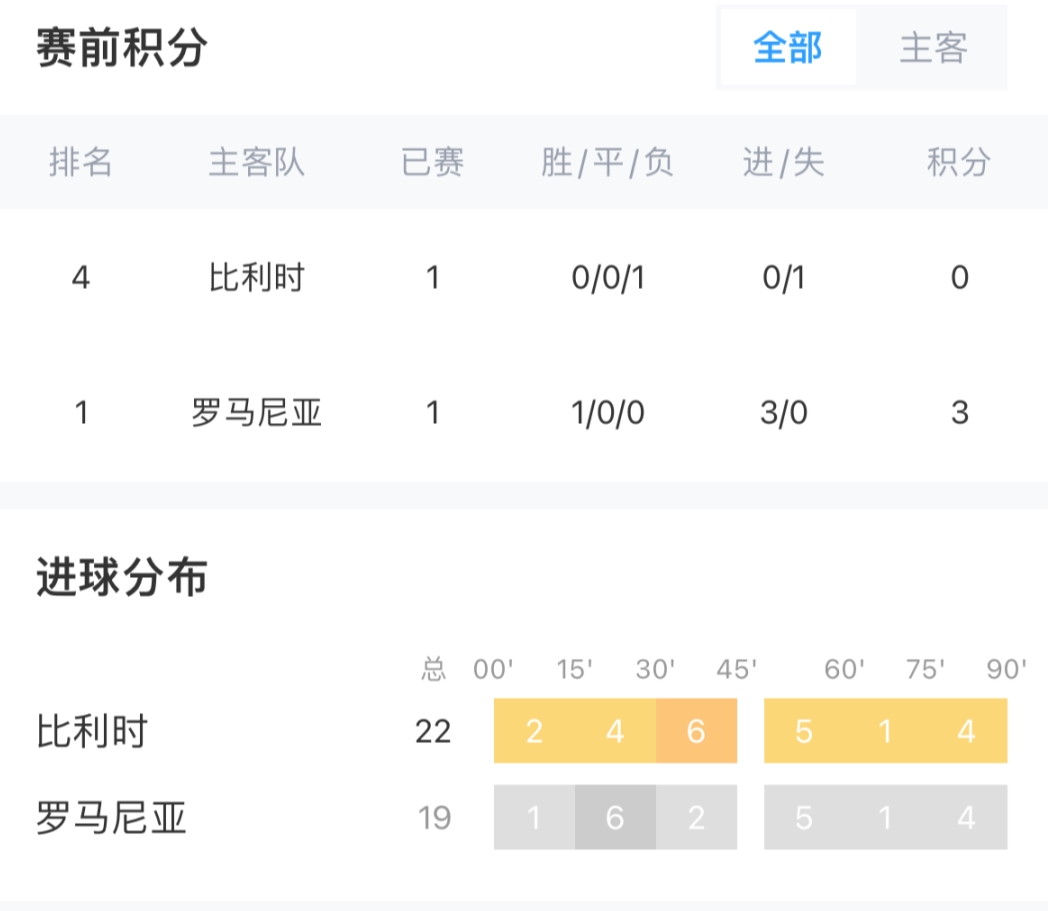Tap the dark gray 罗马尼亚 15'-30' cell showing 6
Image resolution: width=1059 pixels, height=911 pixels.
(615, 818)
